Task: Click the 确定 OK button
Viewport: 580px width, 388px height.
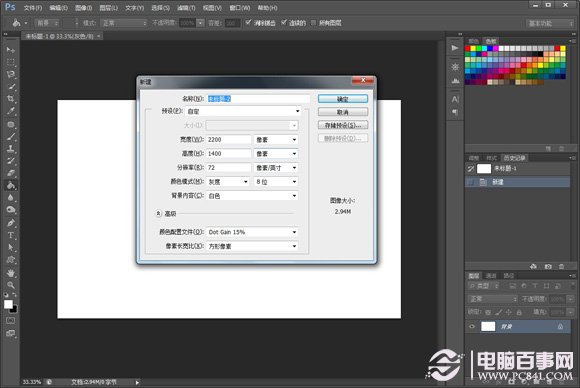Action: [x=343, y=99]
